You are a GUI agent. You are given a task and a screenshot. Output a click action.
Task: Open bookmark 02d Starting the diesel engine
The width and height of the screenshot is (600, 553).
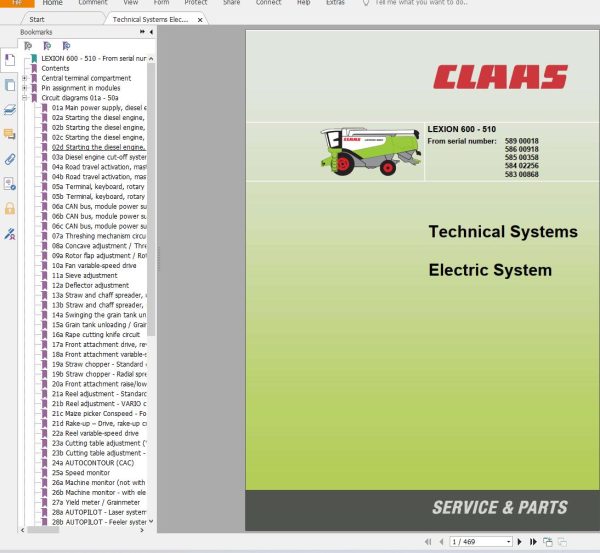tap(99, 147)
